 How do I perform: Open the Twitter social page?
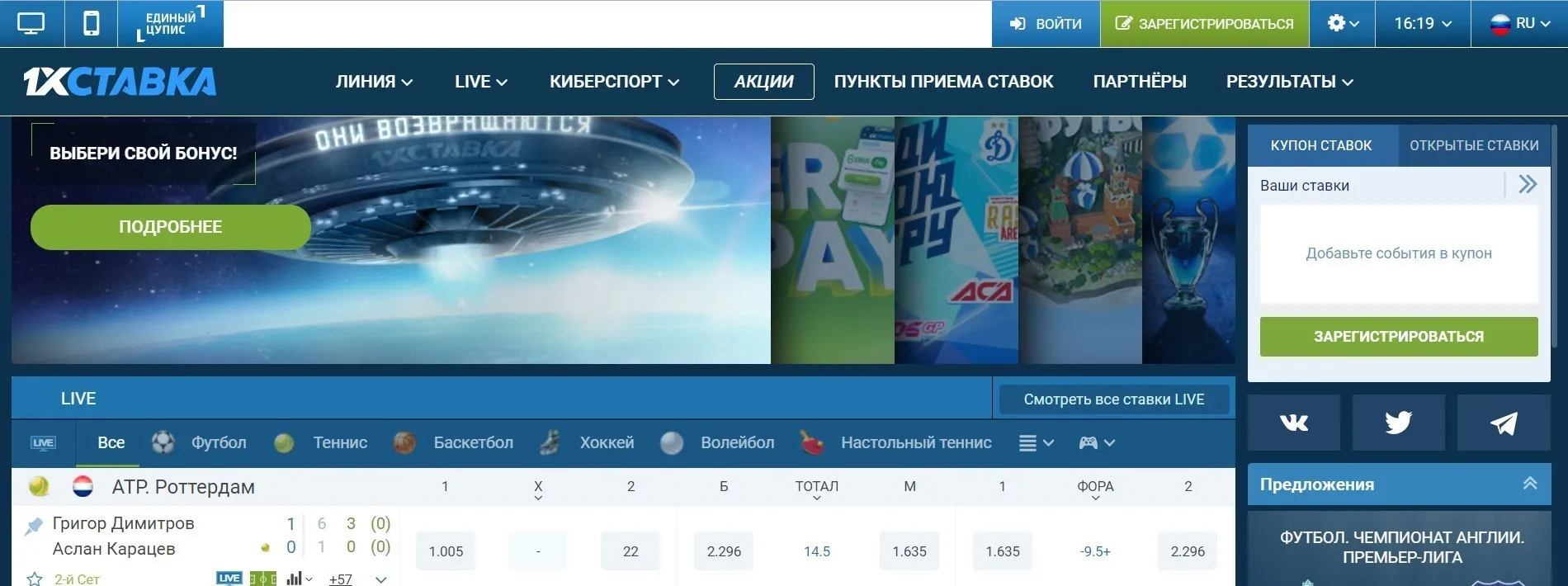(x=1398, y=423)
